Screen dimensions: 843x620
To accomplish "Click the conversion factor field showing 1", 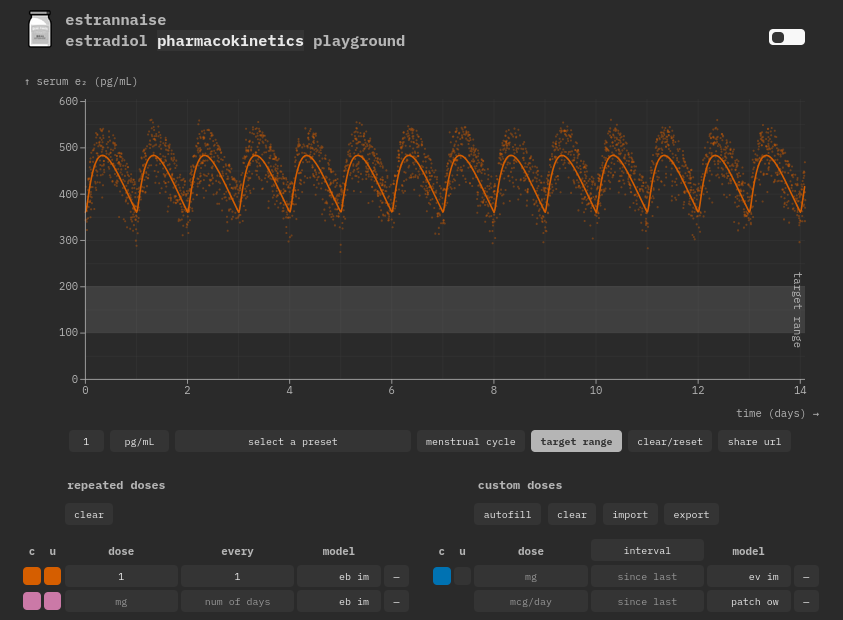I will [86, 441].
